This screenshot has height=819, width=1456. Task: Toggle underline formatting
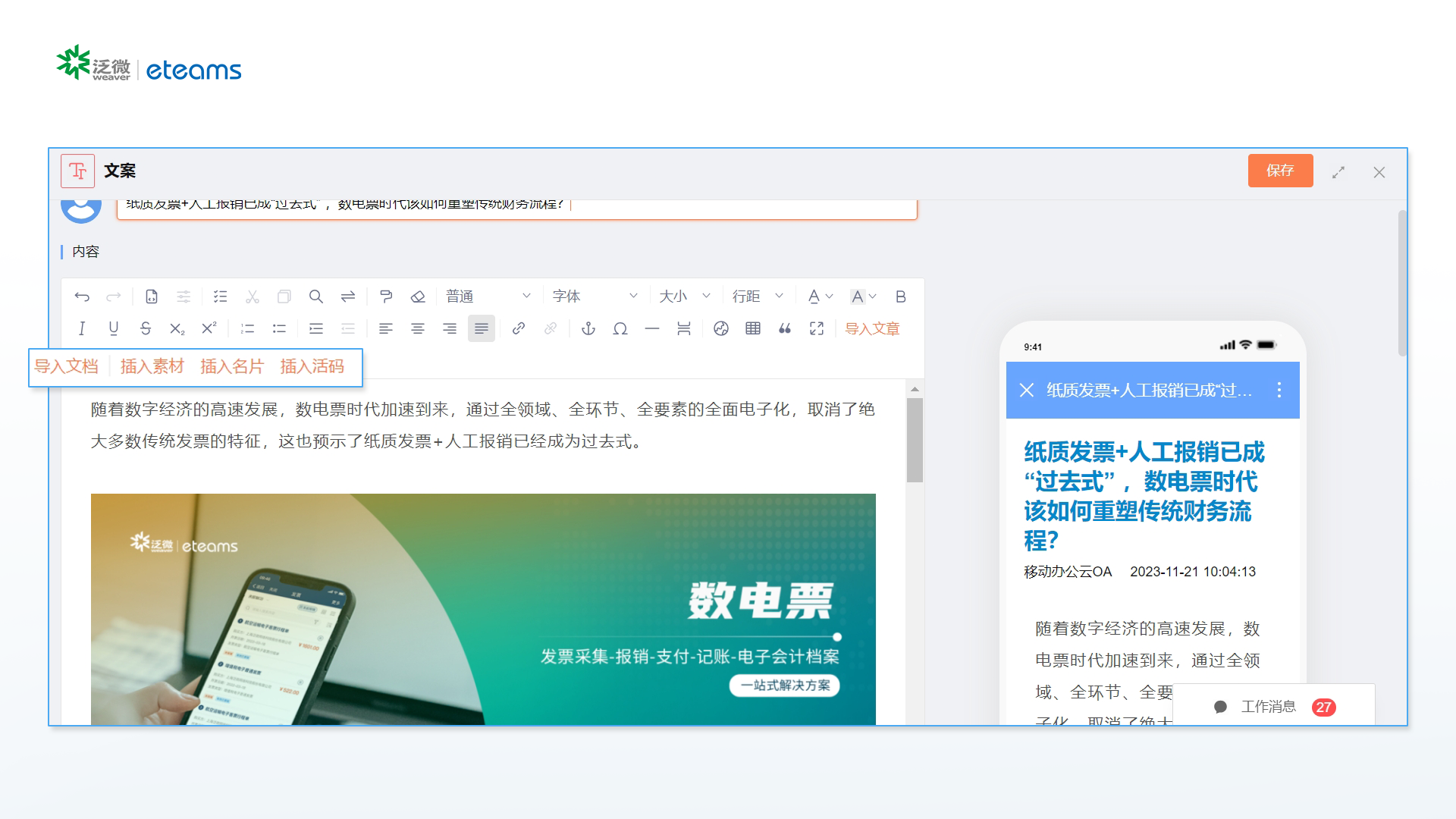pos(114,328)
